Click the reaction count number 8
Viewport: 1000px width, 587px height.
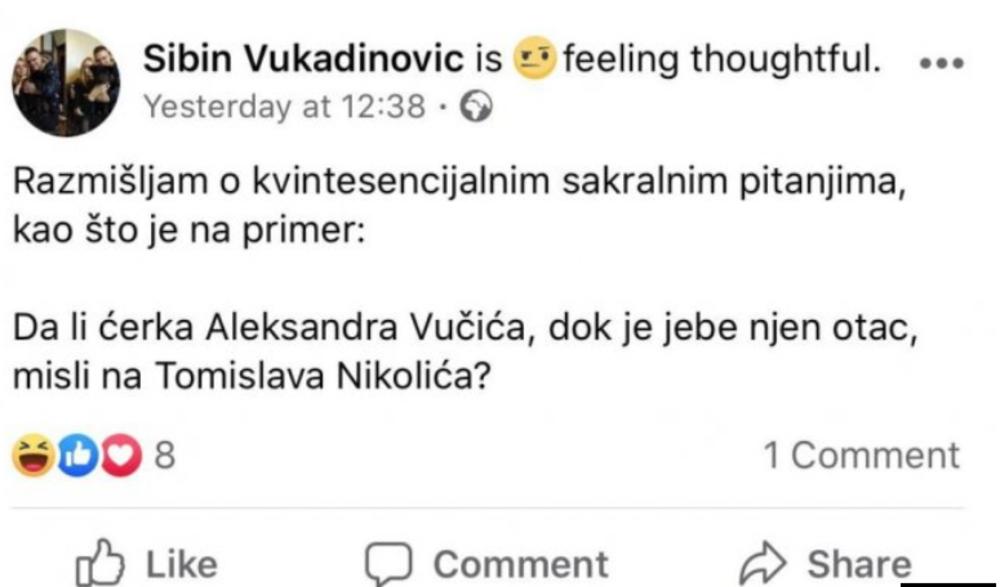165,456
